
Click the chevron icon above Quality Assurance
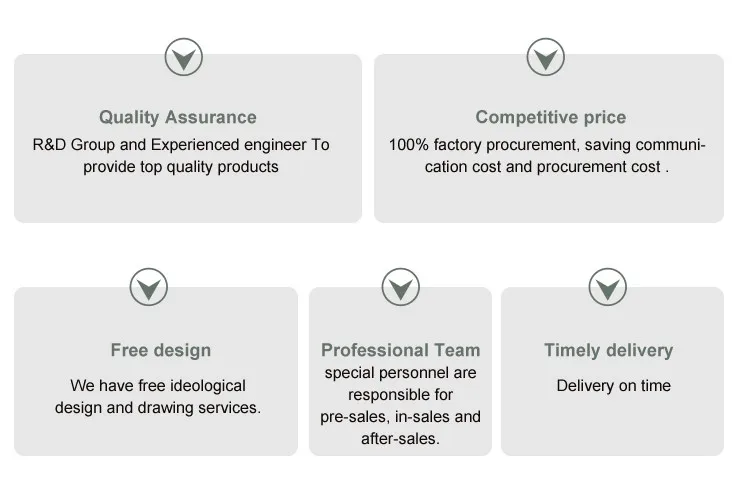pos(183,58)
